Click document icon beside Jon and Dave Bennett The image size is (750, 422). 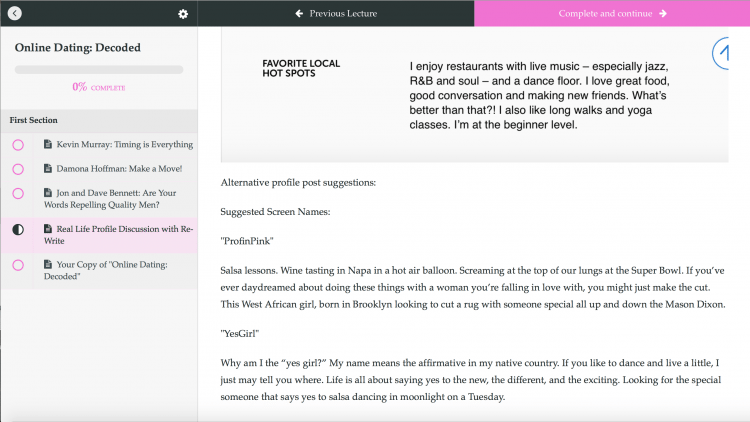48,192
